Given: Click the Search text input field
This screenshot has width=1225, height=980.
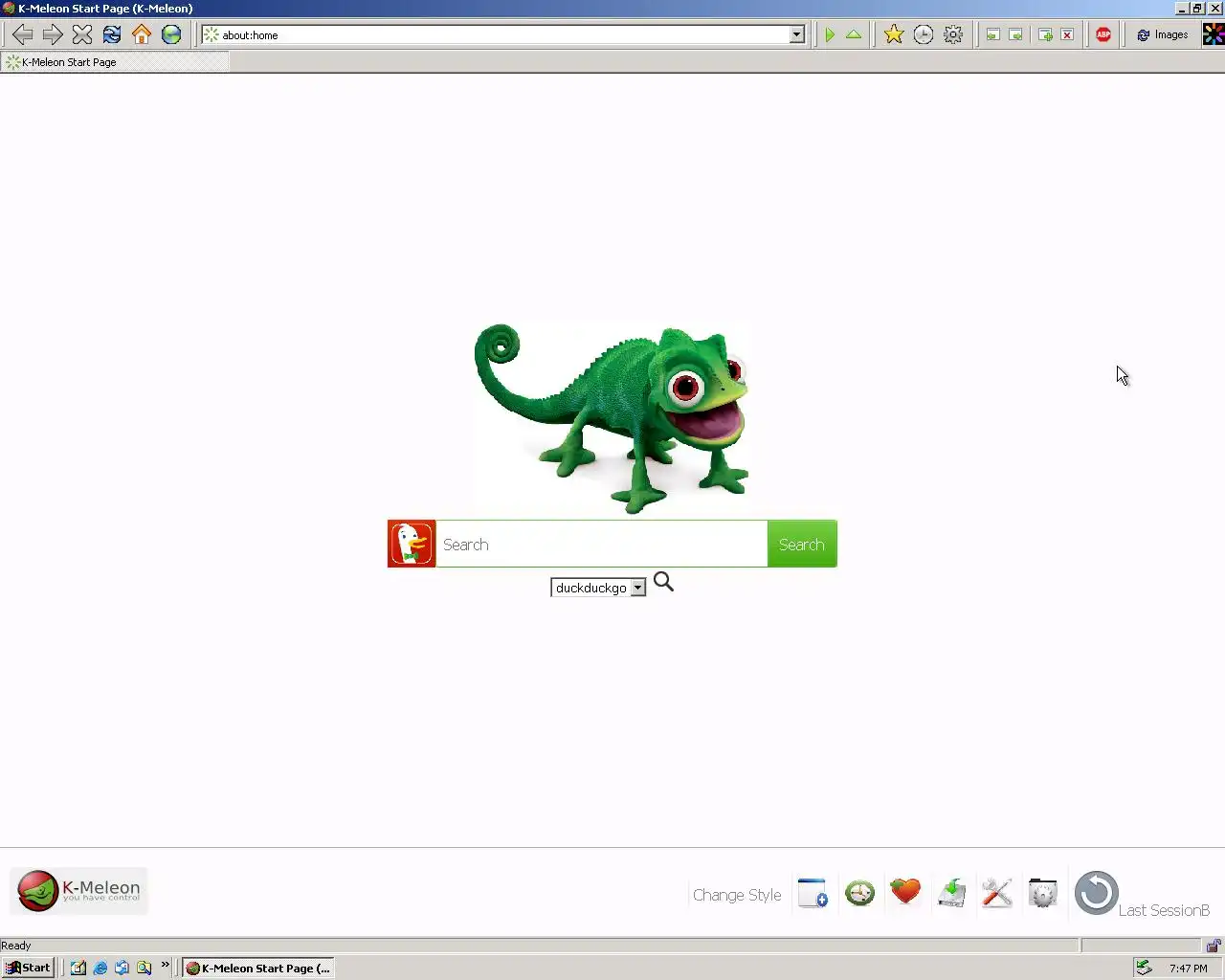Looking at the screenshot, I should (x=601, y=544).
